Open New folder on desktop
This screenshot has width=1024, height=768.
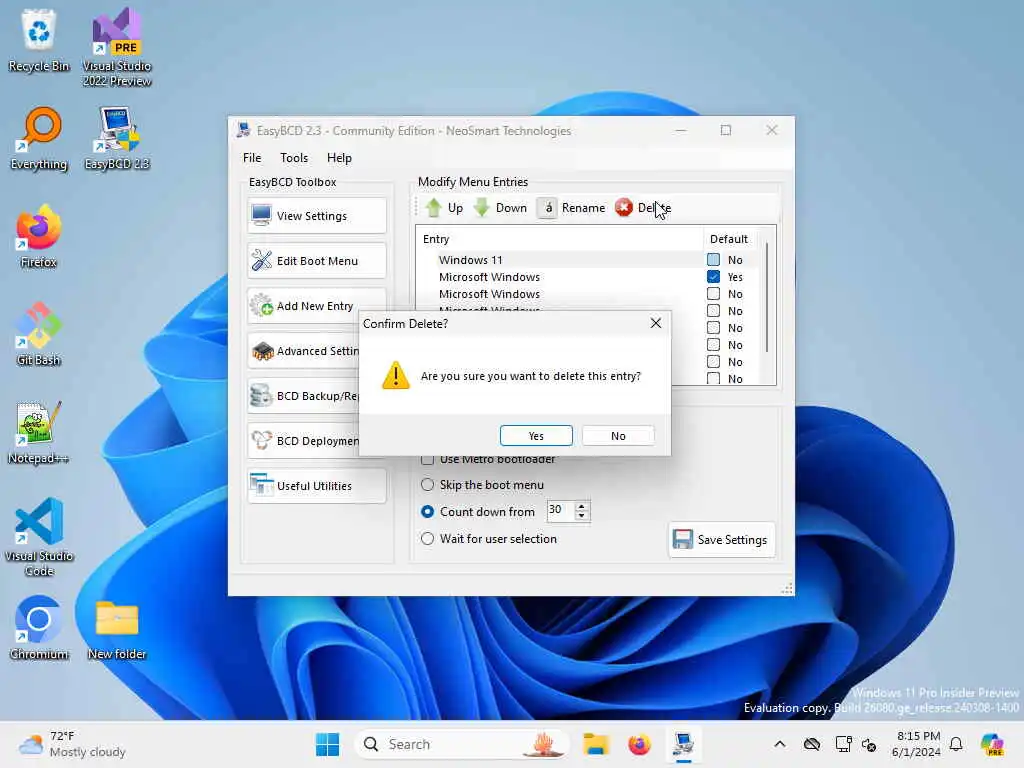click(117, 630)
